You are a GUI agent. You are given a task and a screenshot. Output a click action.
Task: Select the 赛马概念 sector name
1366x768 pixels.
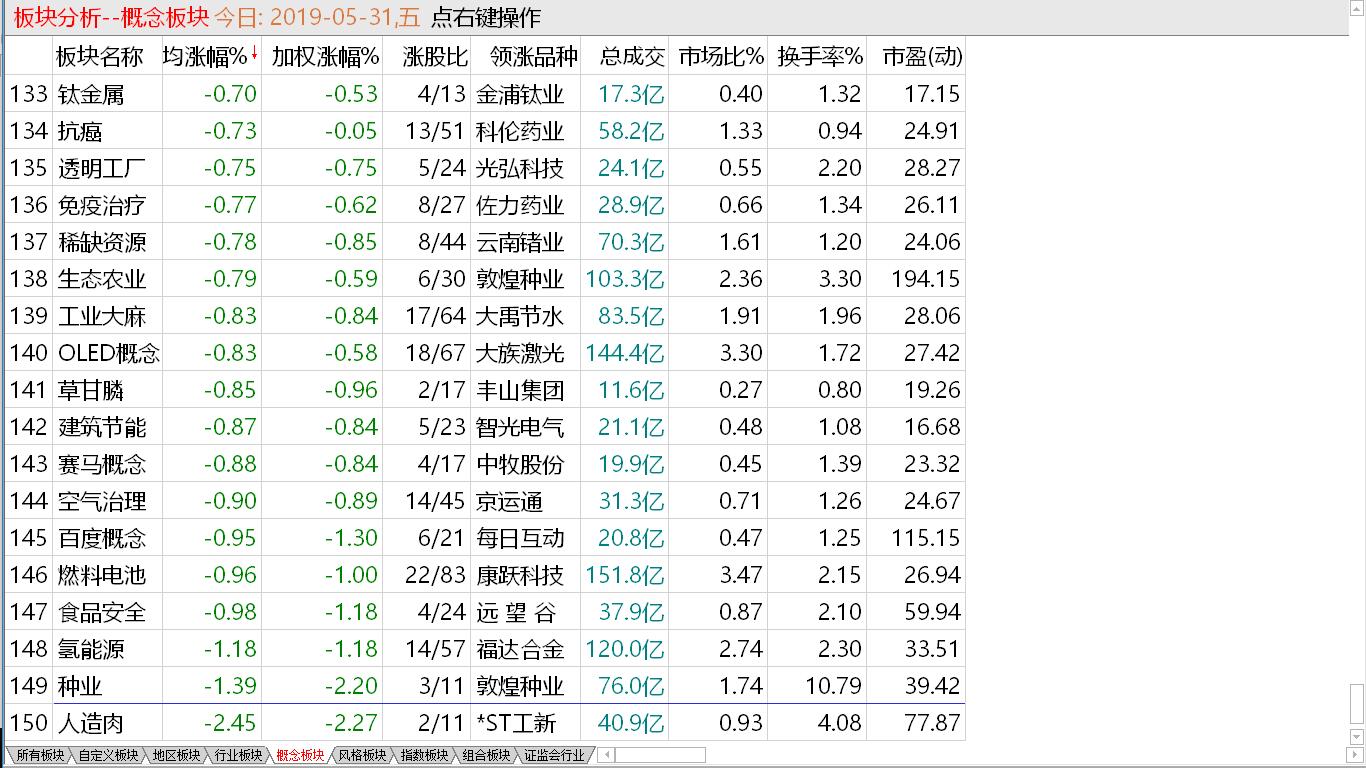click(x=102, y=464)
